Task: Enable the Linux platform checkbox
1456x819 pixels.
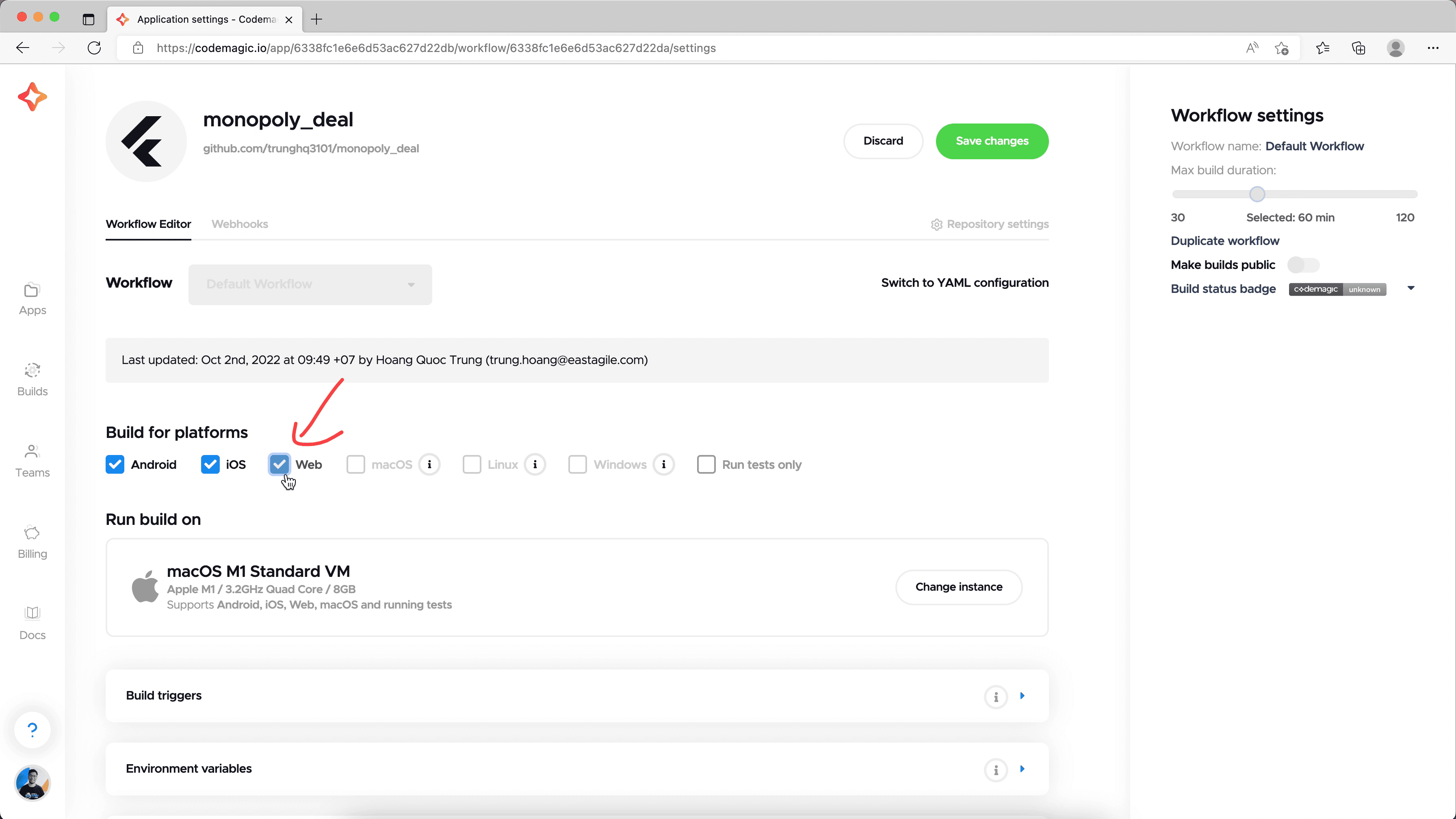Action: tap(472, 465)
